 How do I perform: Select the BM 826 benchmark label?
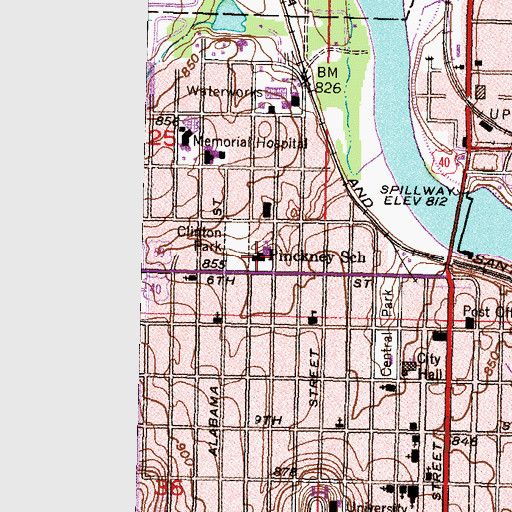point(328,80)
